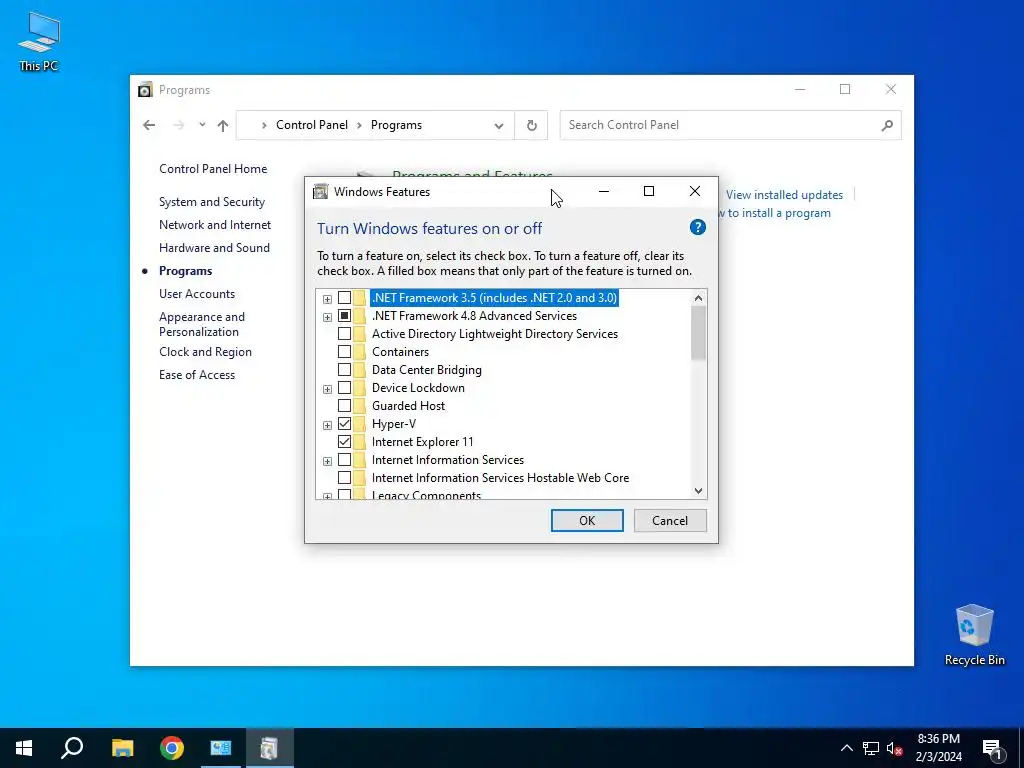
Task: Show hidden system tray icons
Action: pos(846,748)
